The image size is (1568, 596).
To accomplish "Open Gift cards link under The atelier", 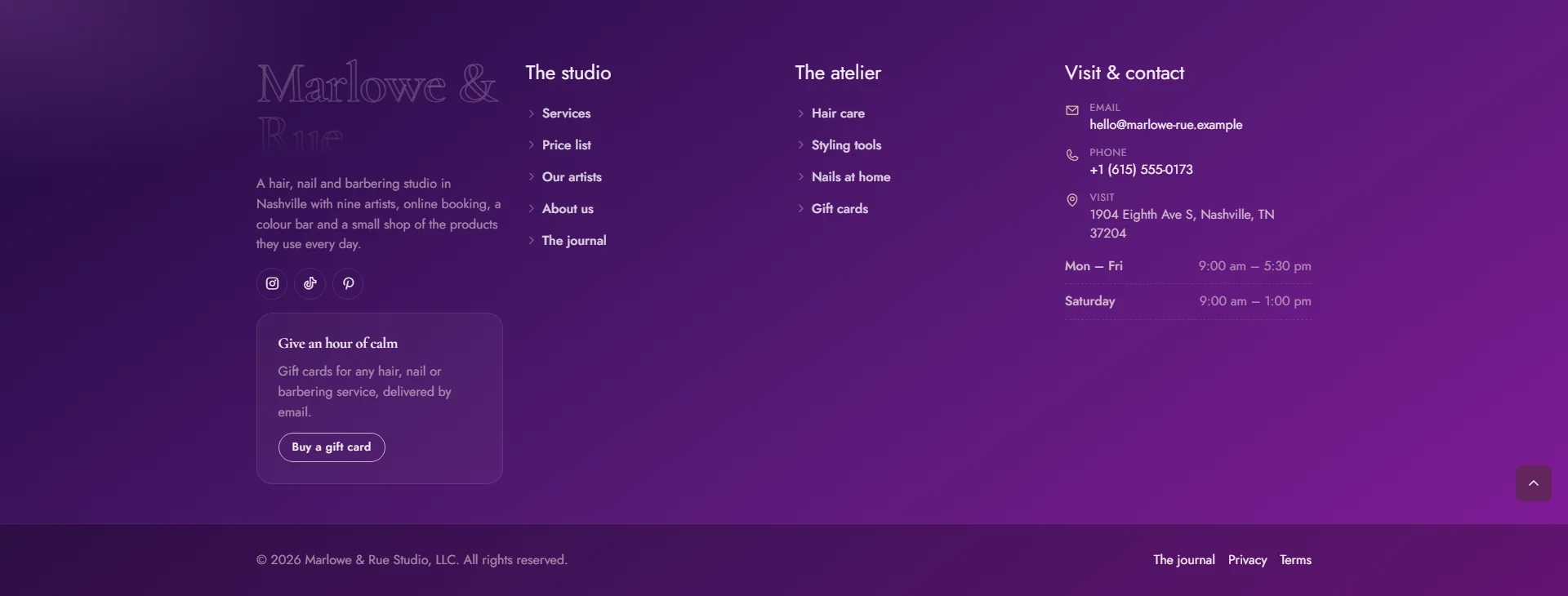I will point(840,209).
